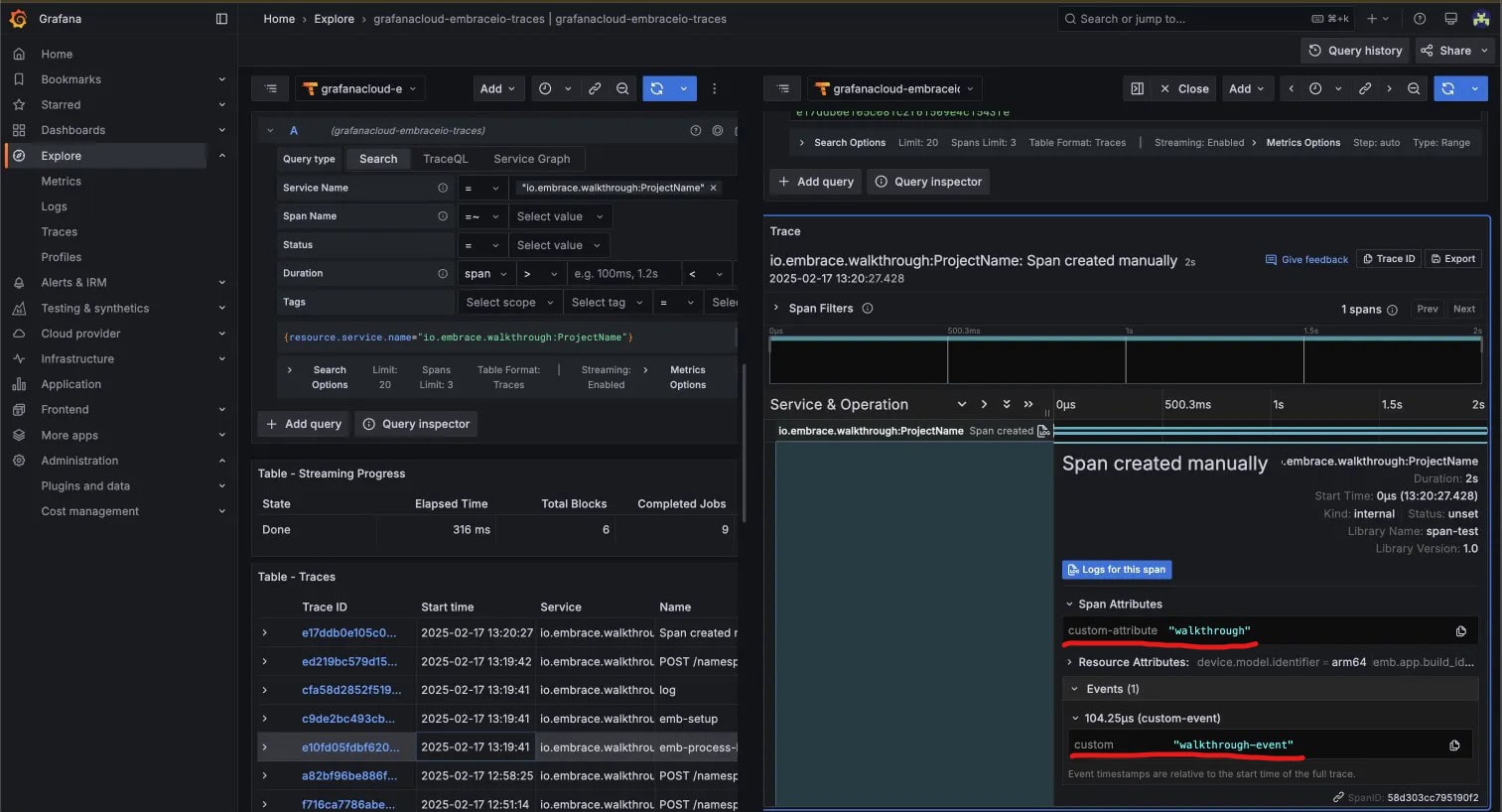Image resolution: width=1502 pixels, height=812 pixels.
Task: Open Profiles under Explore
Action: (x=61, y=257)
